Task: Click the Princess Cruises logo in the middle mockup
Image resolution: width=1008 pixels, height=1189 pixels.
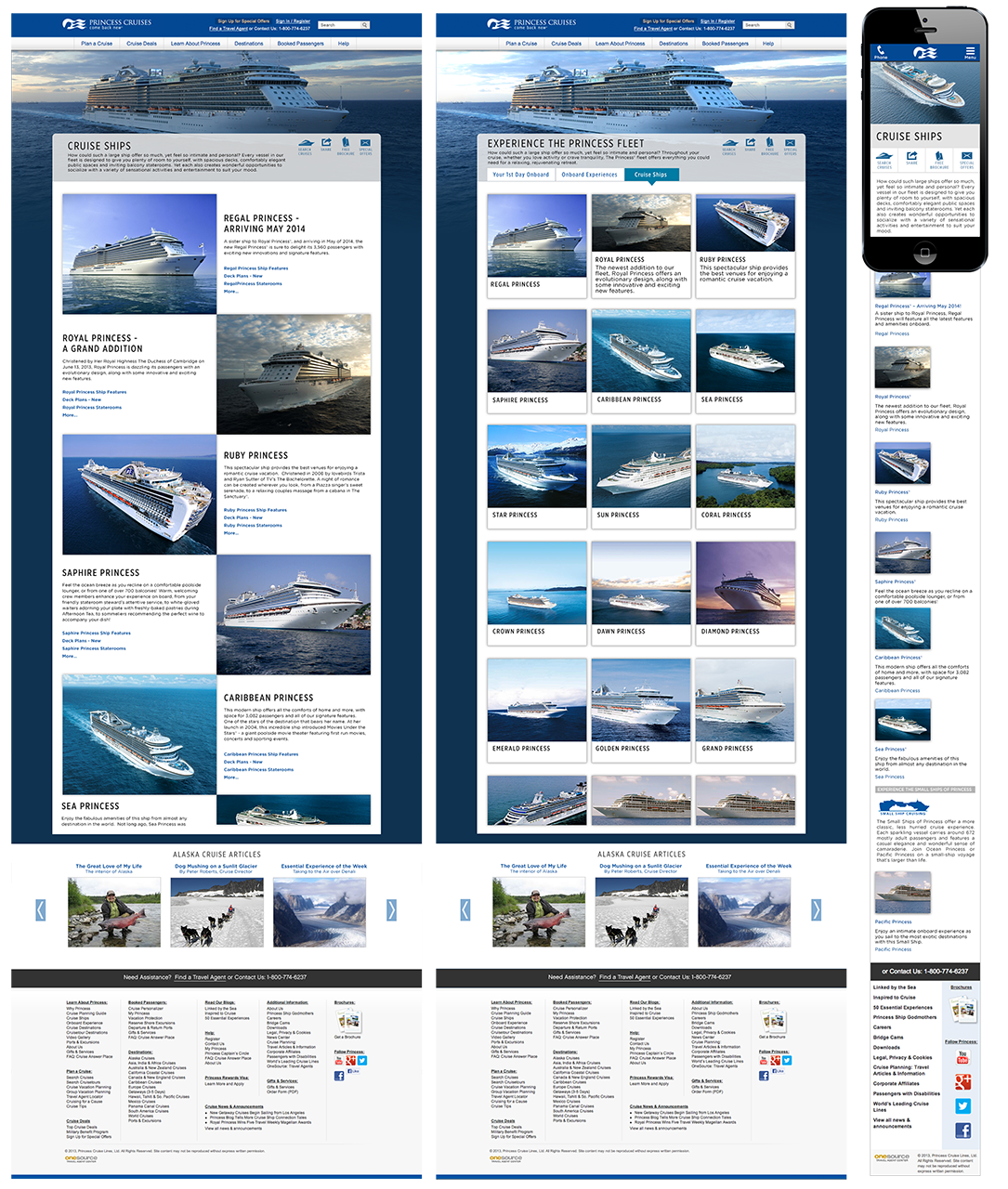Action: tap(531, 24)
